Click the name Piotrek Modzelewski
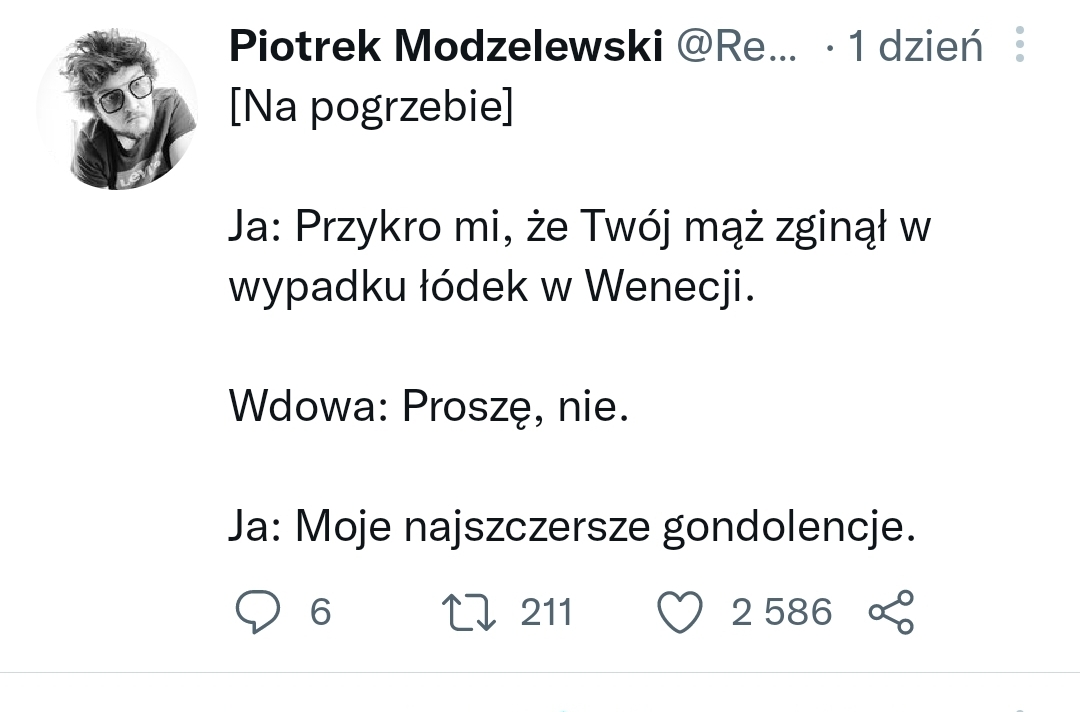Screen dimensions: 1080x712 446,45
